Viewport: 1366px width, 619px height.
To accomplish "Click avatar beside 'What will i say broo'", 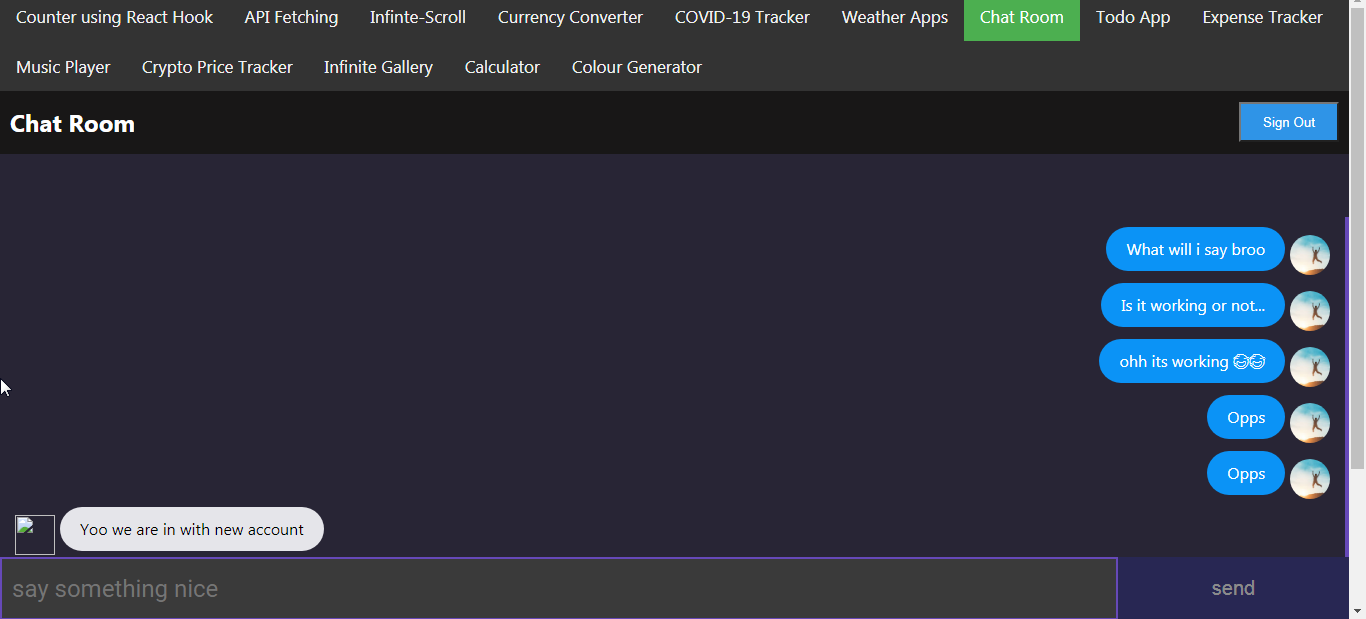I will tap(1310, 255).
